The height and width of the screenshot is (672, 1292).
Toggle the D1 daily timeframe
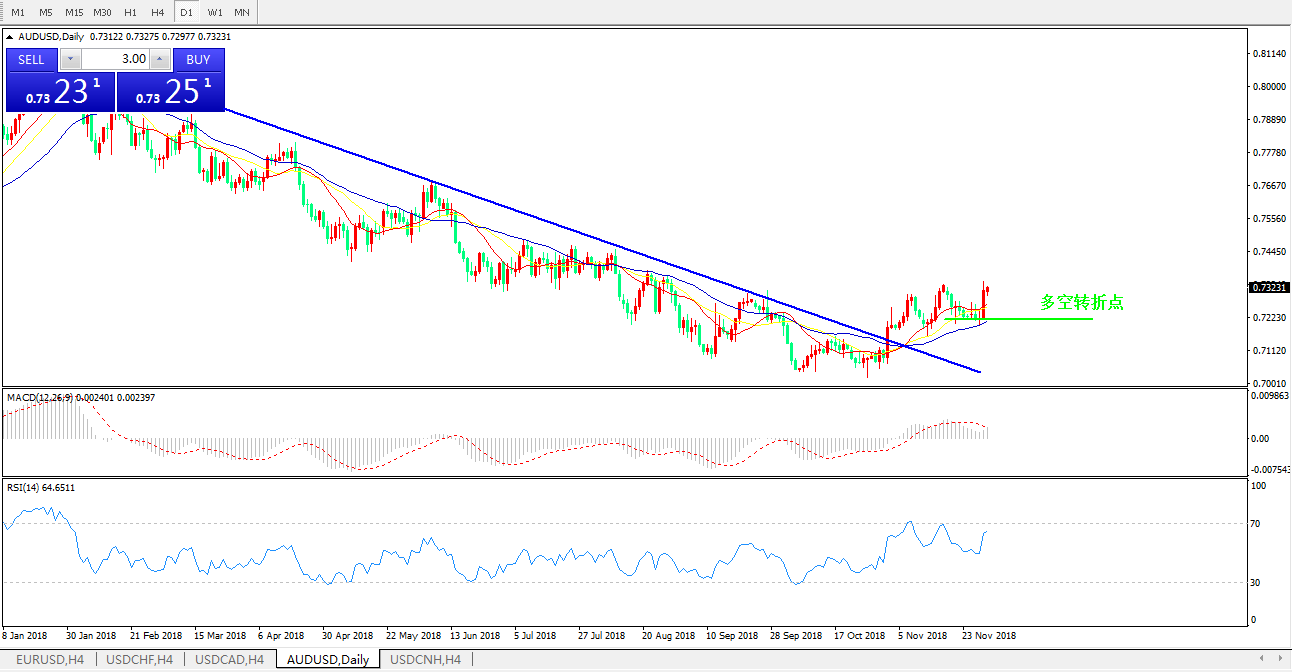(x=186, y=12)
